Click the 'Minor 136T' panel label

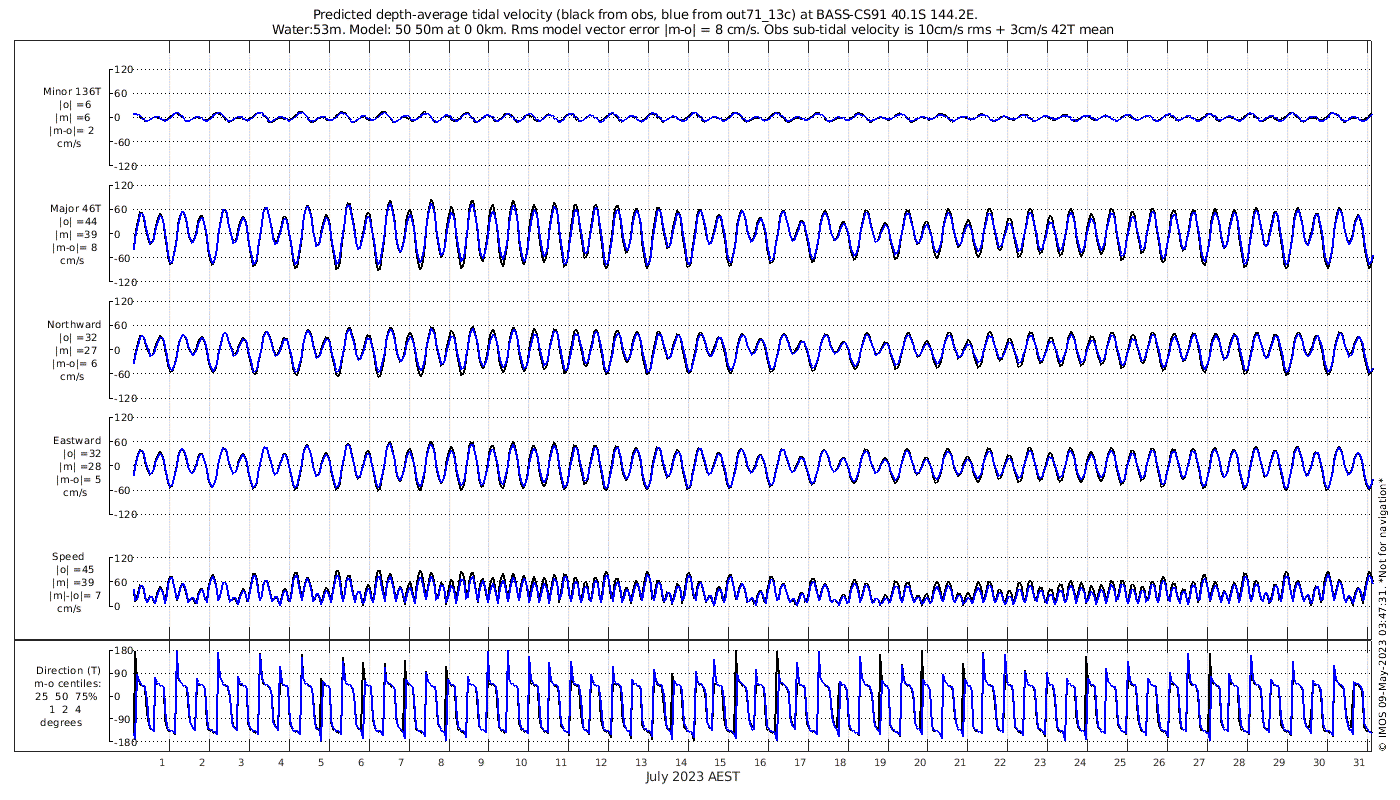tap(72, 91)
